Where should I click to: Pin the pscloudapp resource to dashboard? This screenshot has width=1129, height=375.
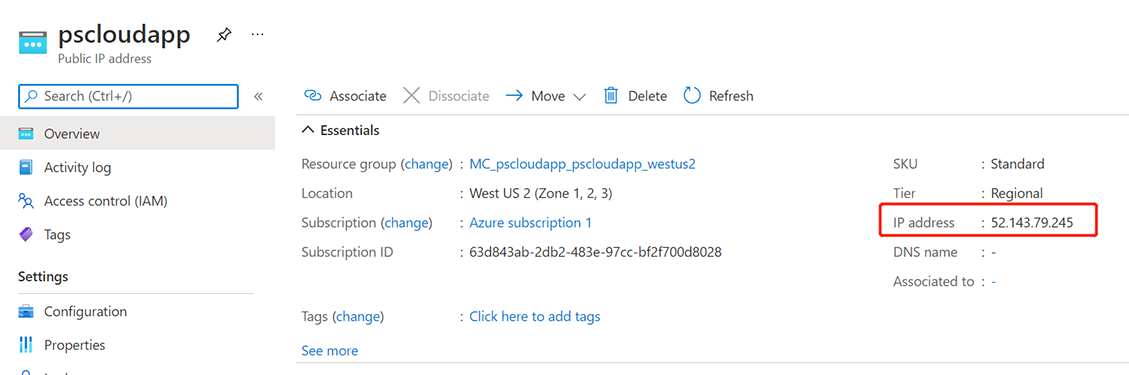224,34
